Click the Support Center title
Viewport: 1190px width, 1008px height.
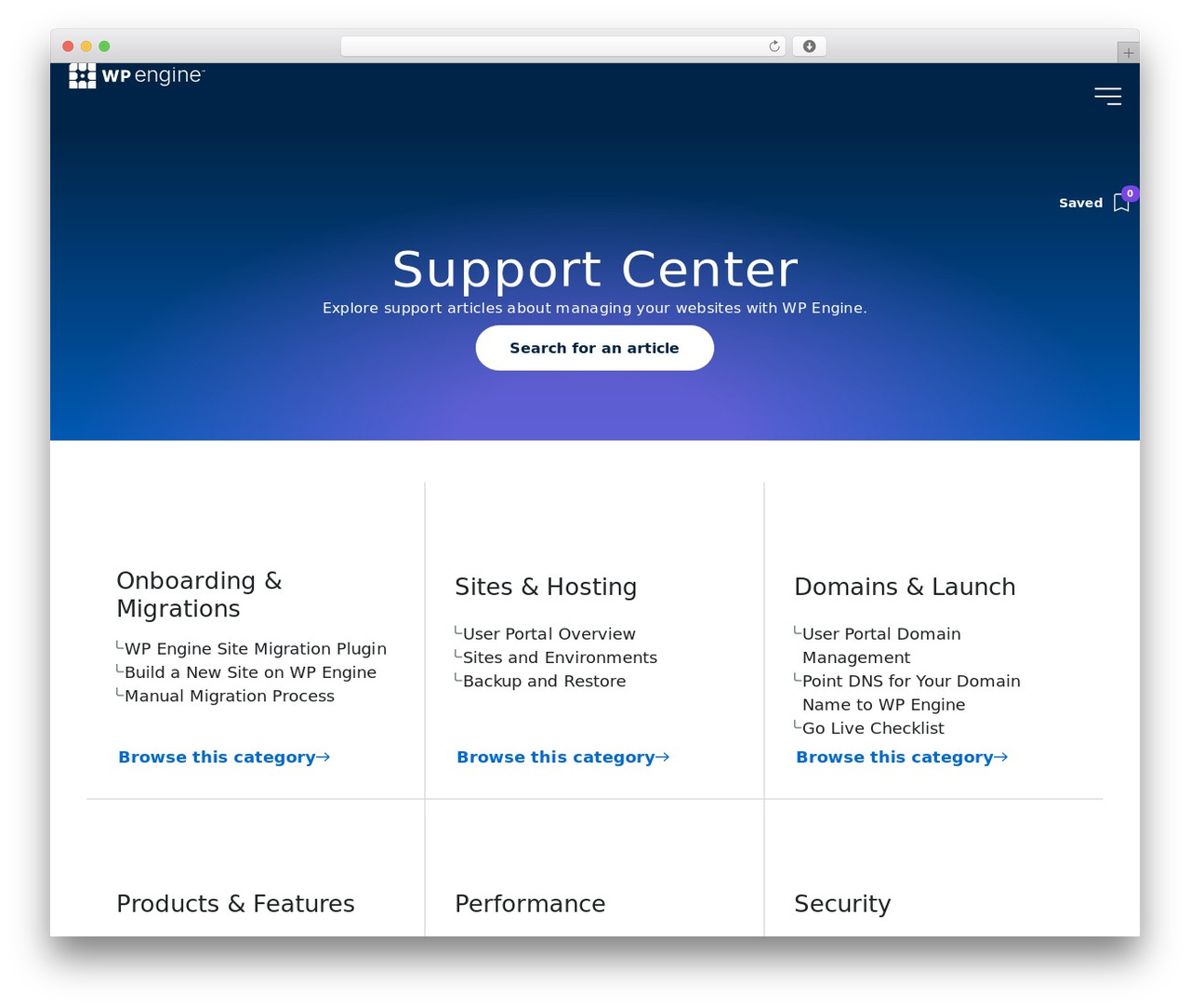[x=595, y=270]
